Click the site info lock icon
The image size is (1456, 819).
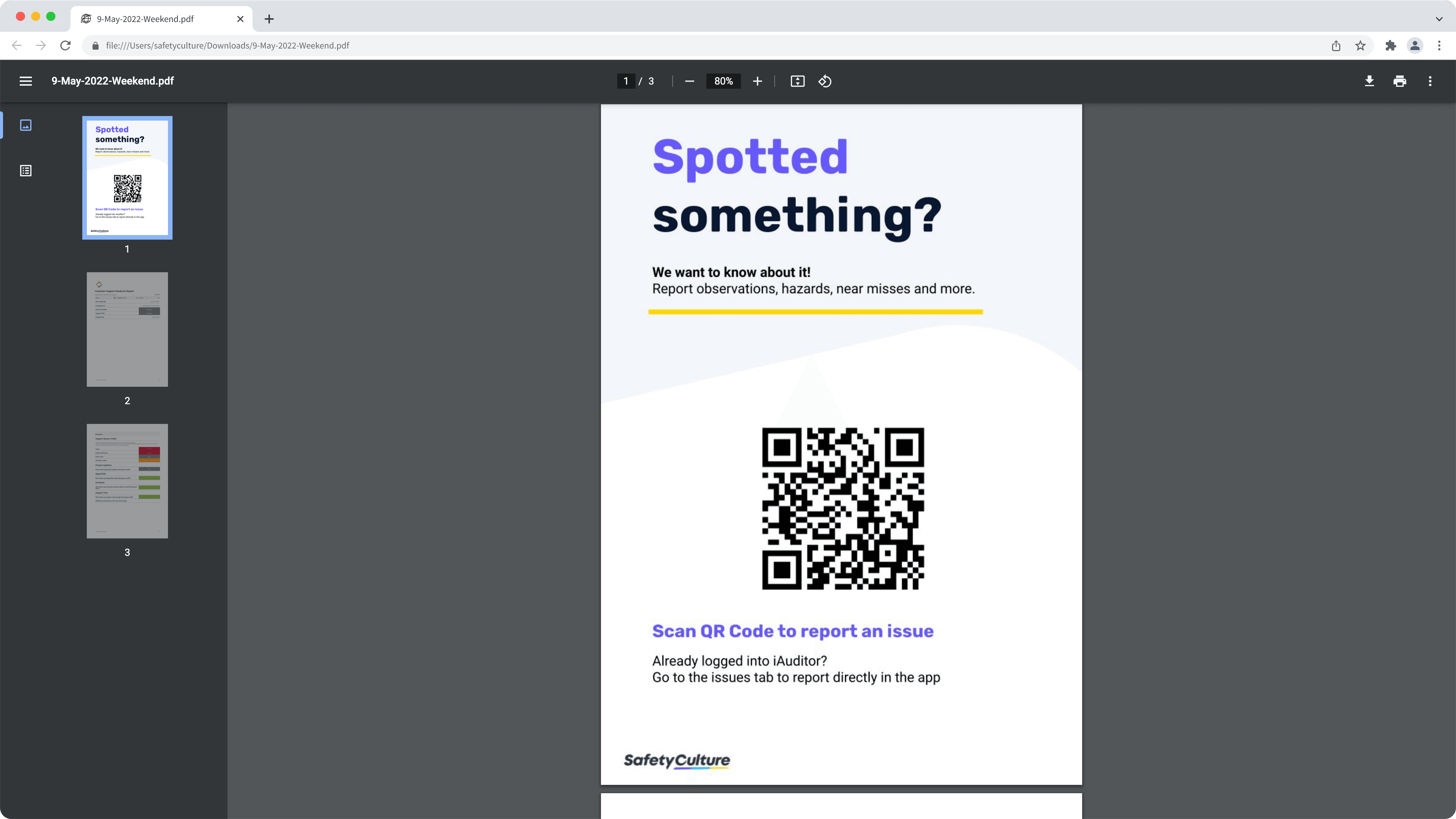[x=96, y=45]
